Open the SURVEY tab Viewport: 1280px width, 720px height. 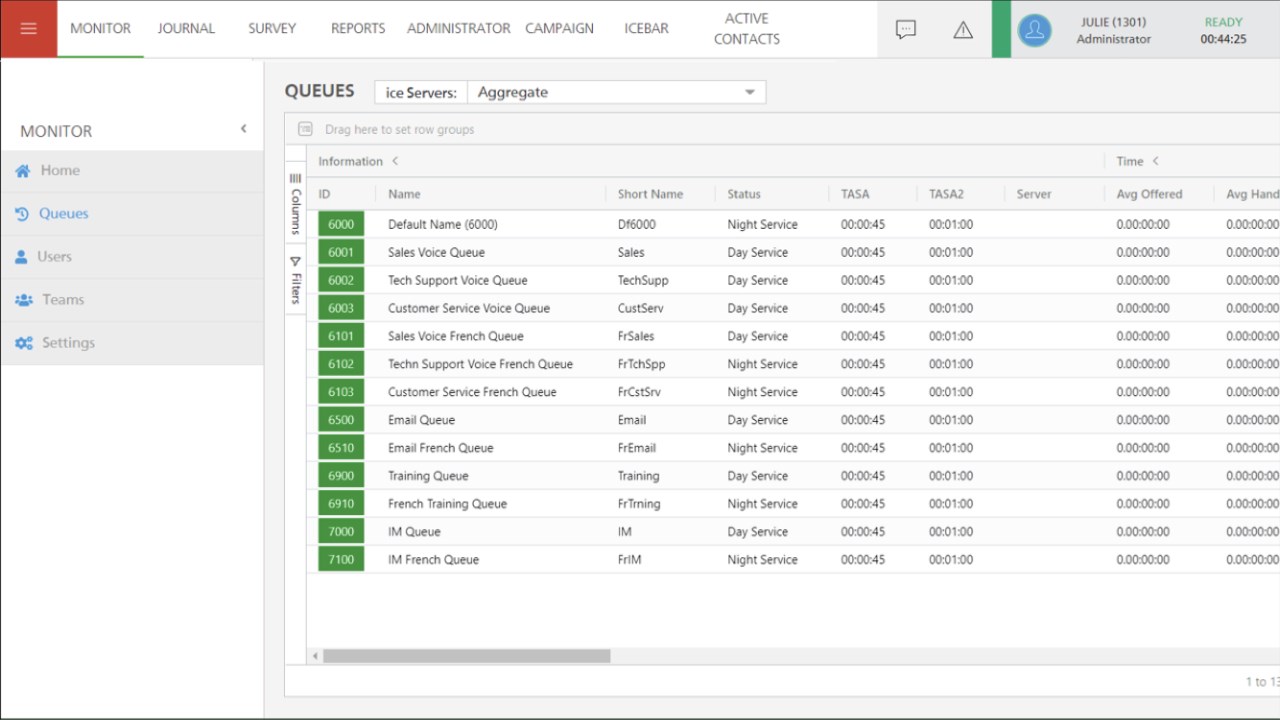272,28
